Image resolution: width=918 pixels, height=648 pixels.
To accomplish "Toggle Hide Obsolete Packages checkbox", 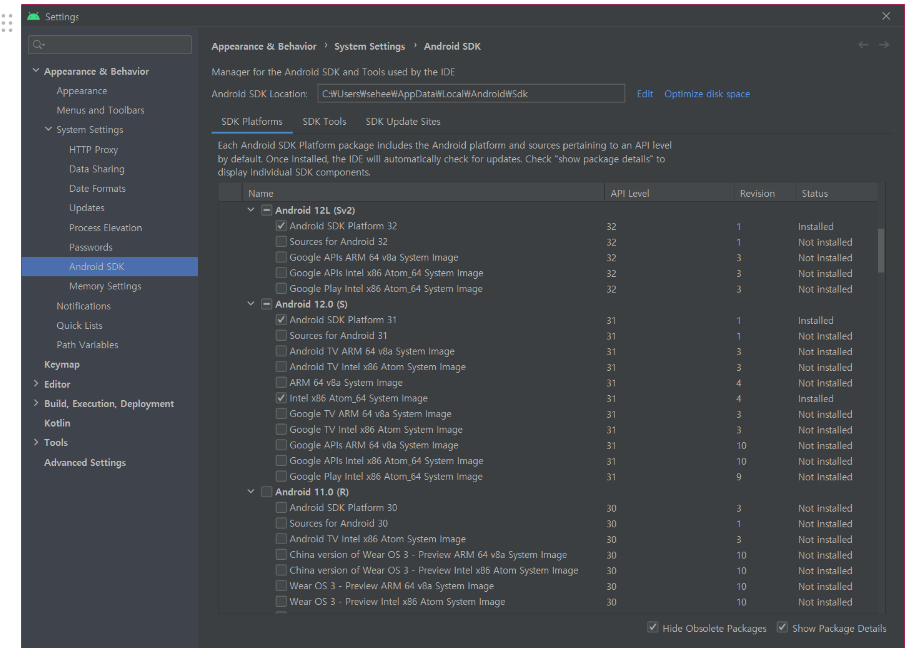I will pos(653,628).
